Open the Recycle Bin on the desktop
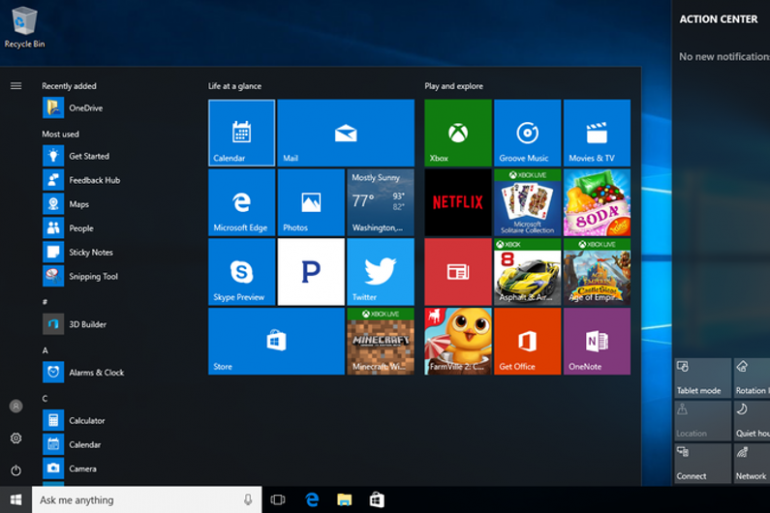 pos(24,27)
